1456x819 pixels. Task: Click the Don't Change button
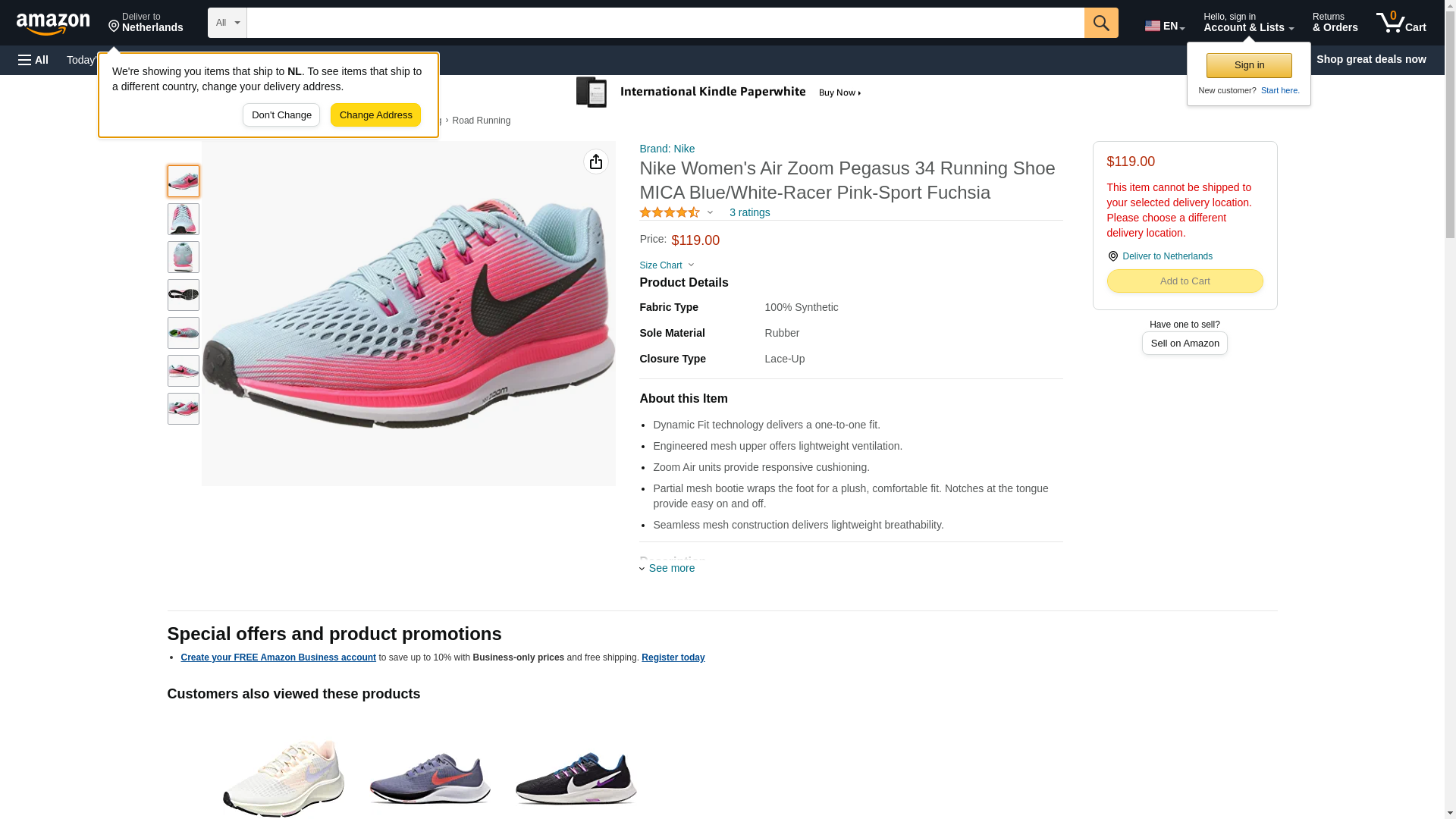click(281, 115)
